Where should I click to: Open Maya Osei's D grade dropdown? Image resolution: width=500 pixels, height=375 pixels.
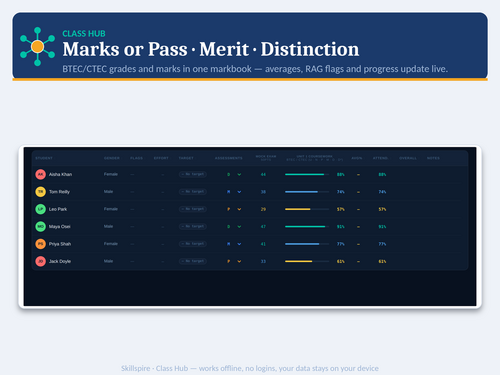coord(234,226)
